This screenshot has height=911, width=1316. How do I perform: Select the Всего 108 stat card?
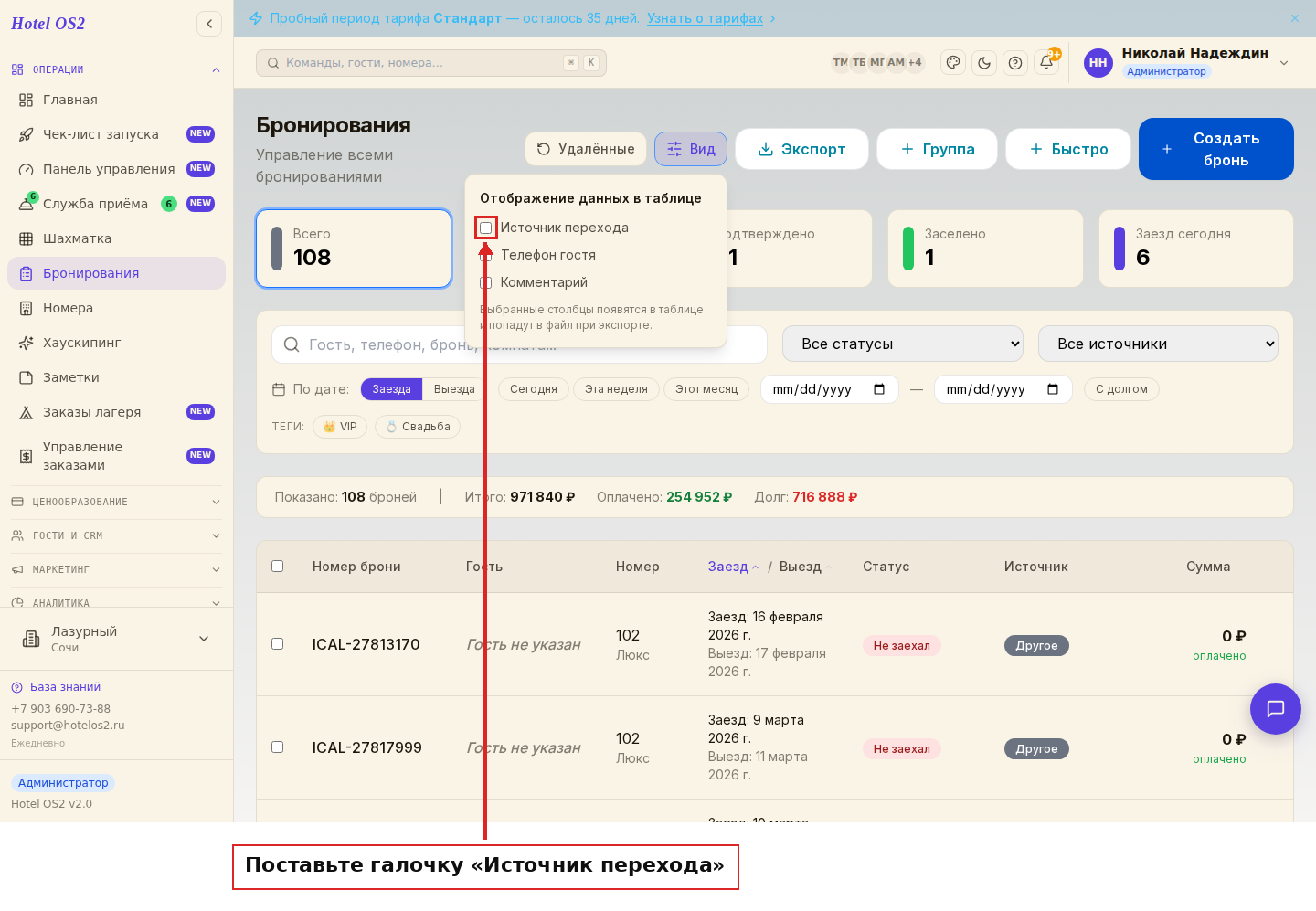354,249
